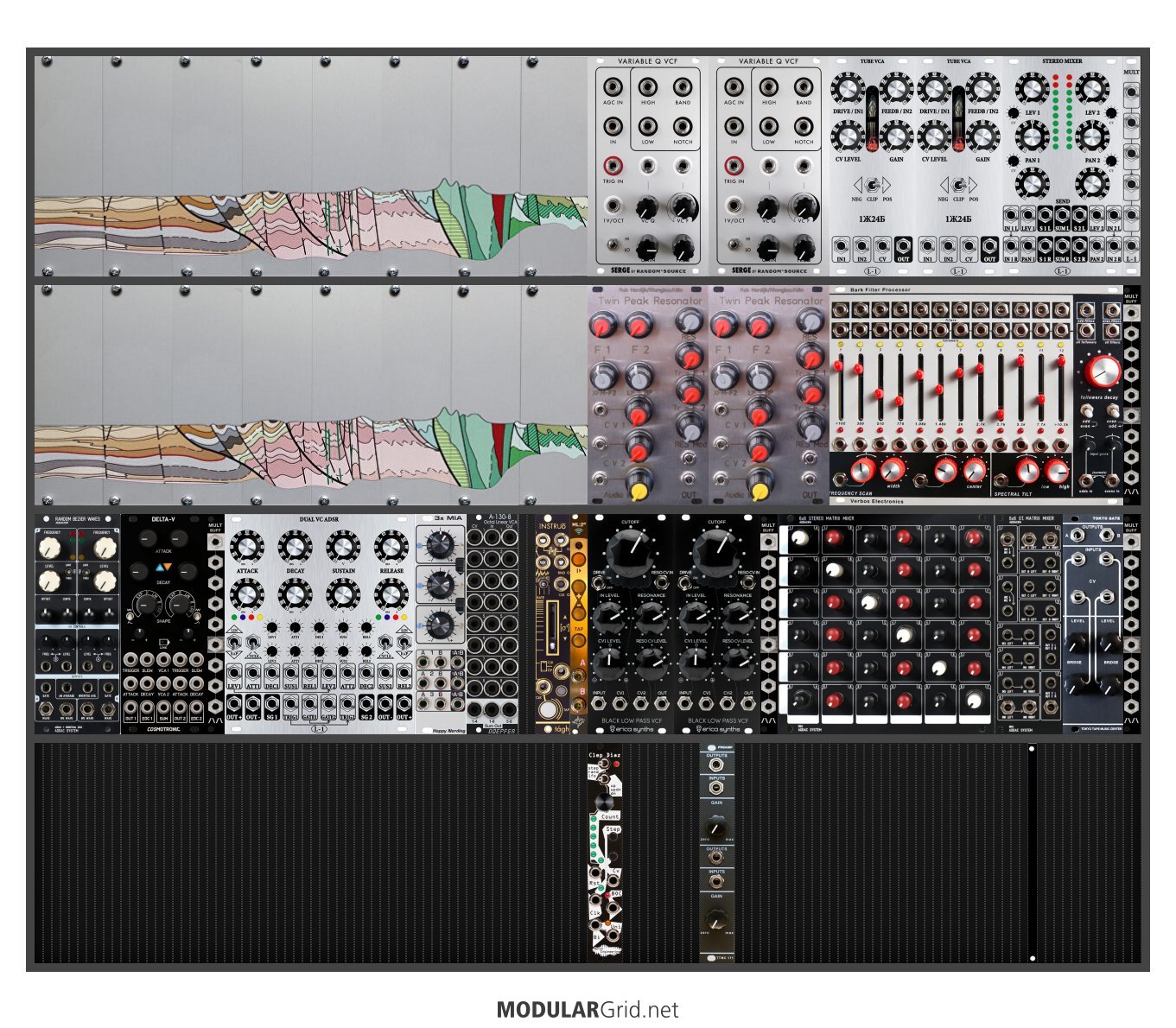This screenshot has height=1028, width=1176.
Task: Click HIGH output jack on left Variable Q VCF
Action: 648,87
